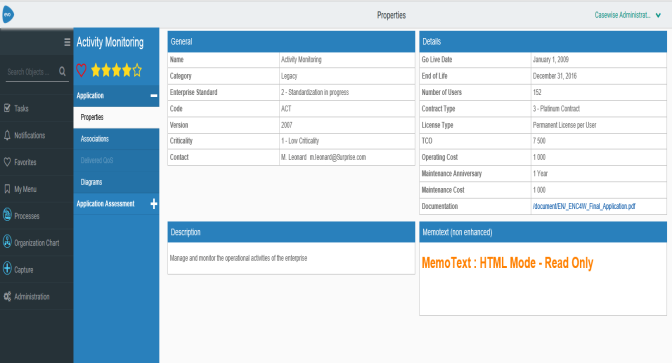Click the Properties page title
672x363 pixels.
pos(391,15)
